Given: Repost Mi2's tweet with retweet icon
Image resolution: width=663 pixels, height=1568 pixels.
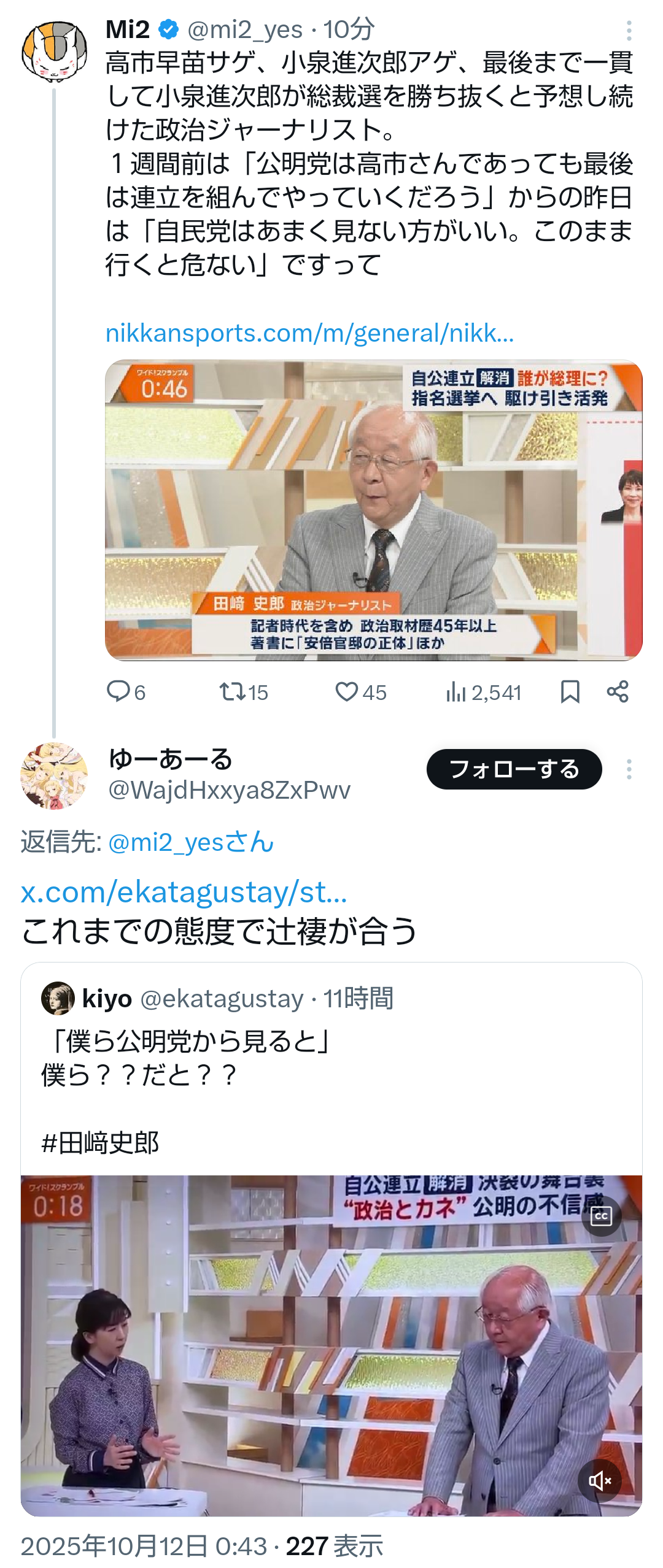Looking at the screenshot, I should (233, 692).
